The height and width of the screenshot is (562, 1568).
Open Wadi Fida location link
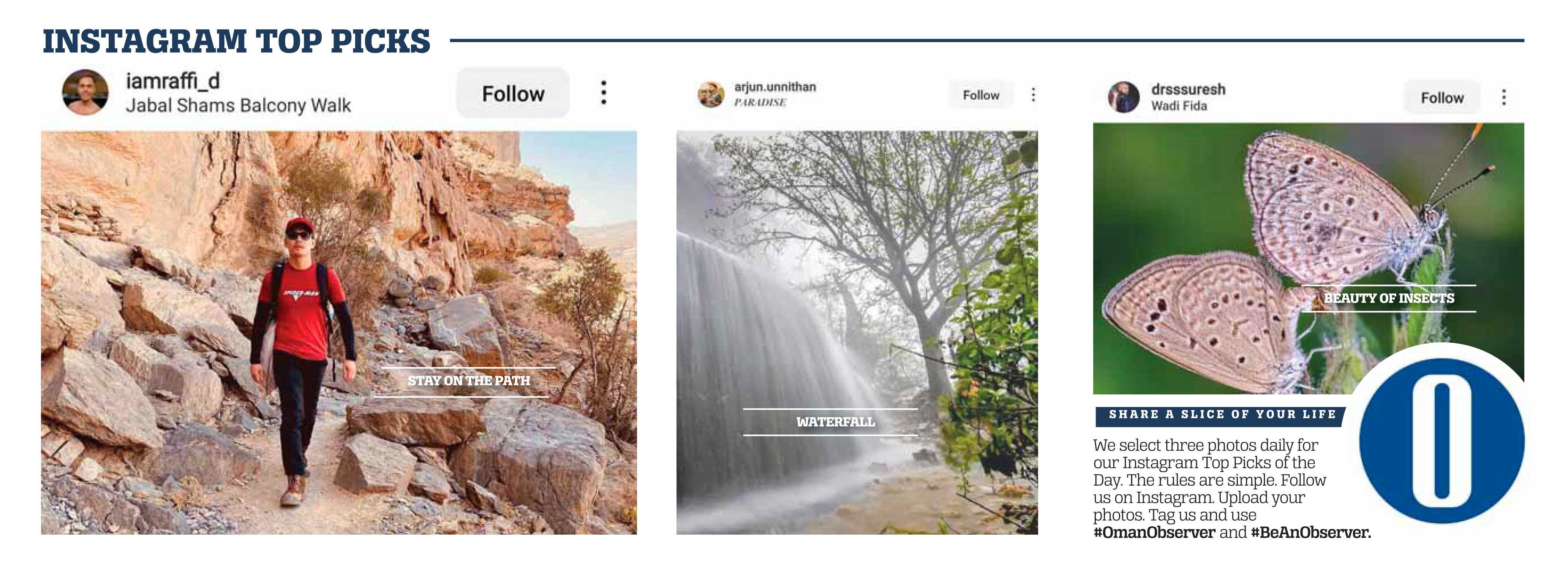(1178, 106)
